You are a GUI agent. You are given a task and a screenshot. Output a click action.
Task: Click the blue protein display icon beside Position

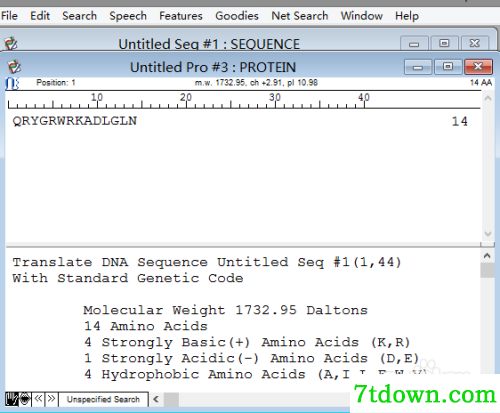coord(12,83)
